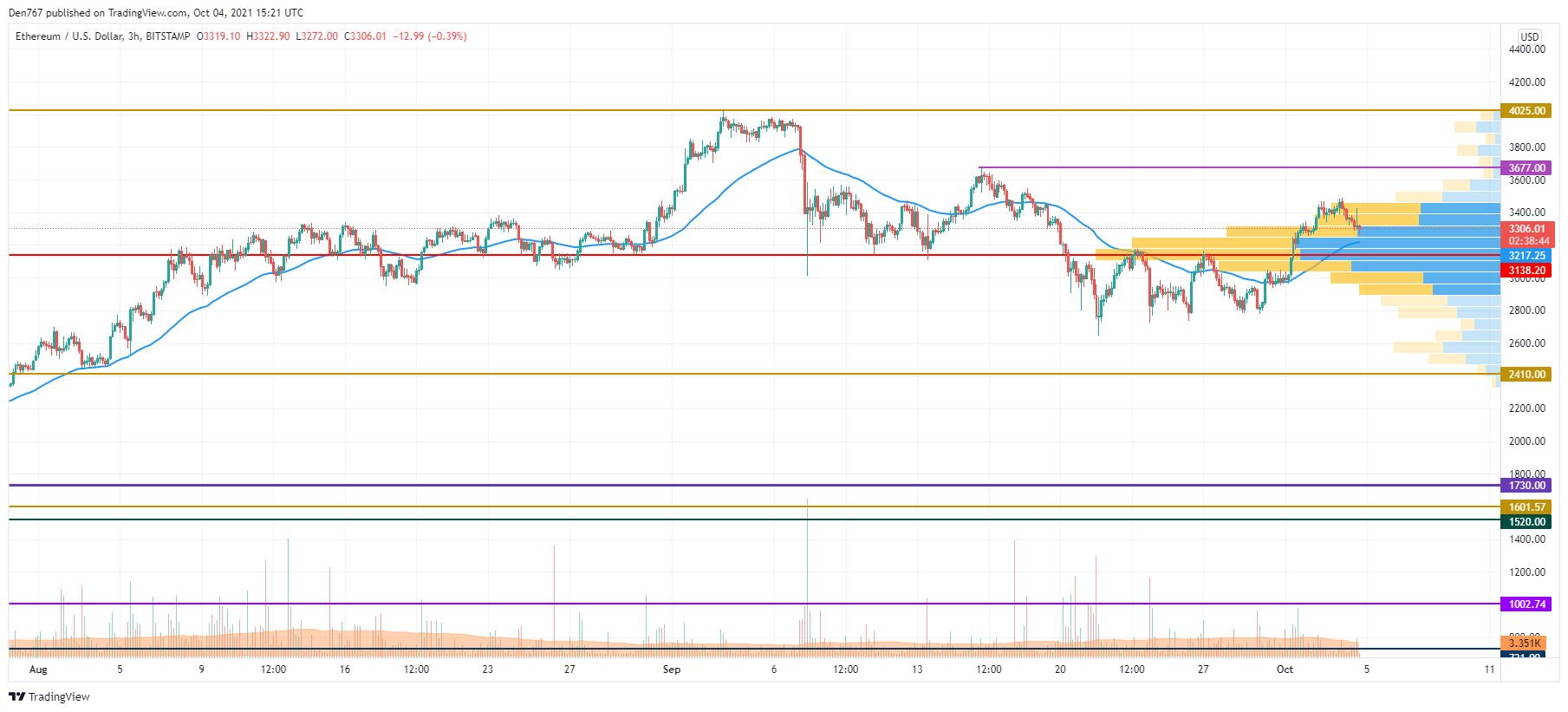The image size is (1568, 712).
Task: Click the Oct label on time axis
Action: tap(1285, 670)
